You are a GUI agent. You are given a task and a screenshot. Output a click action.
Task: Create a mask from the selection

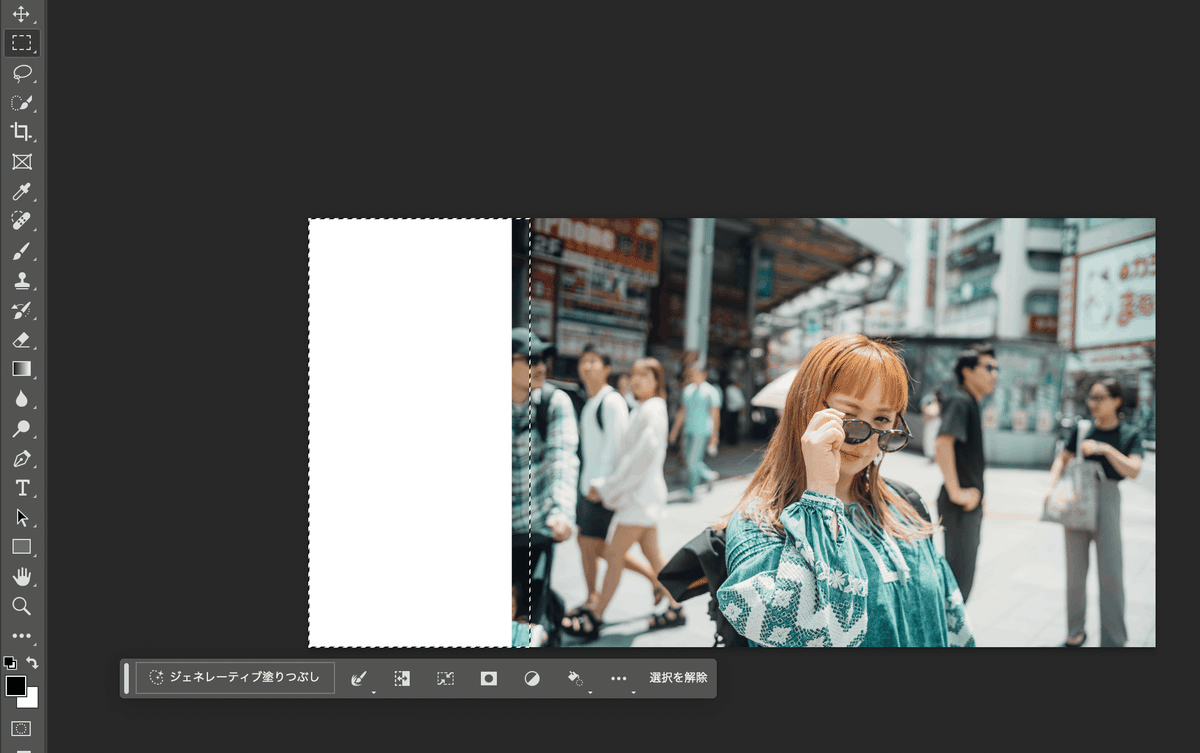(488, 678)
